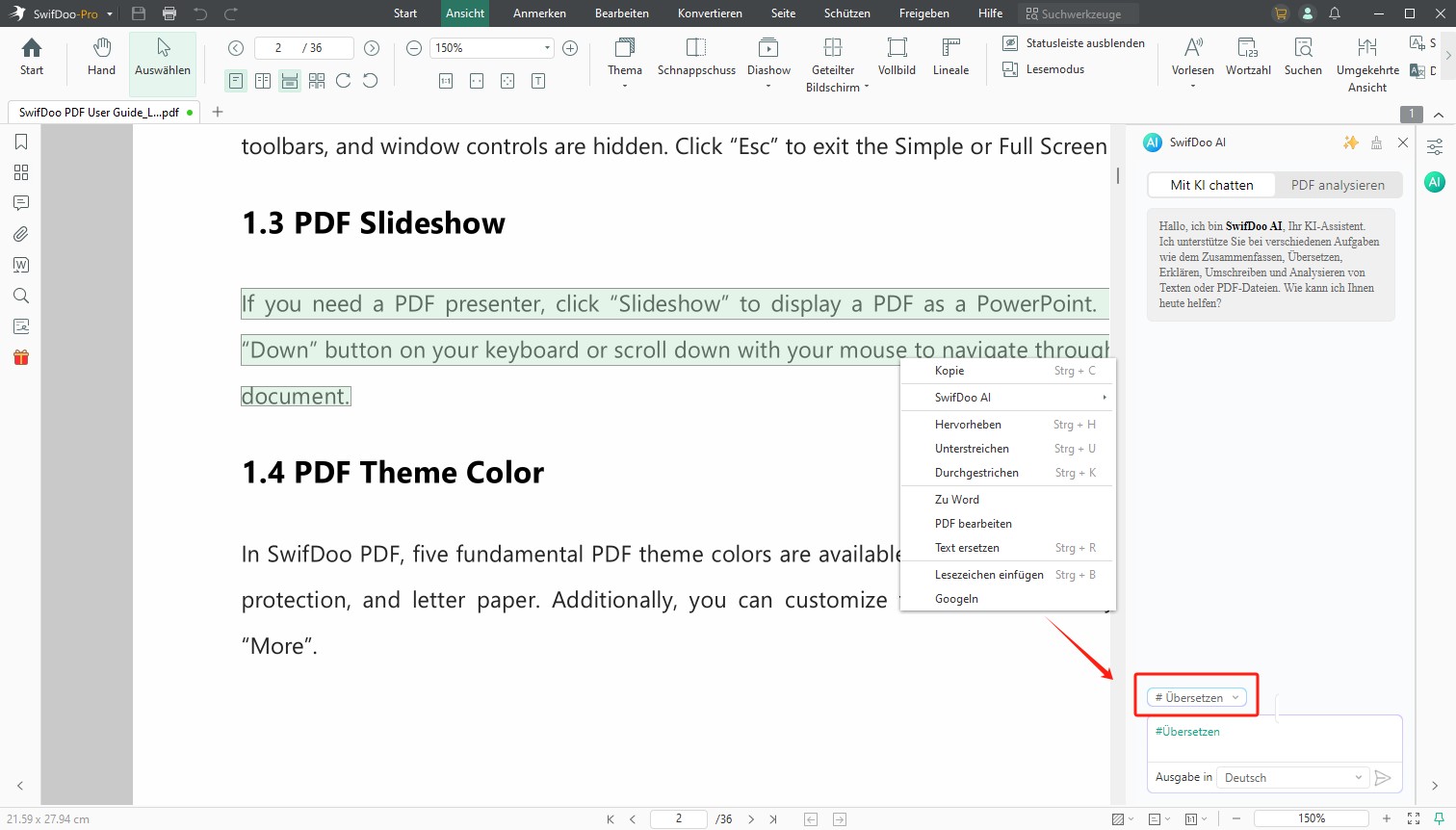Select the Hand tool
1456x830 pixels.
click(101, 58)
